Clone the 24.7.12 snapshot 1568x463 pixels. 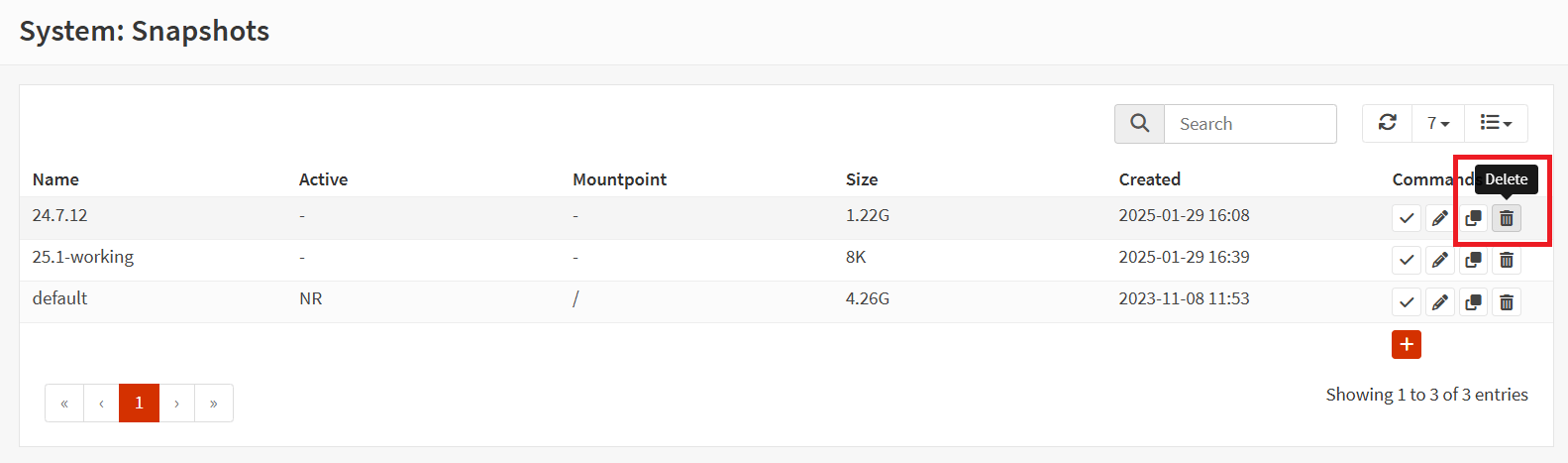(1474, 218)
